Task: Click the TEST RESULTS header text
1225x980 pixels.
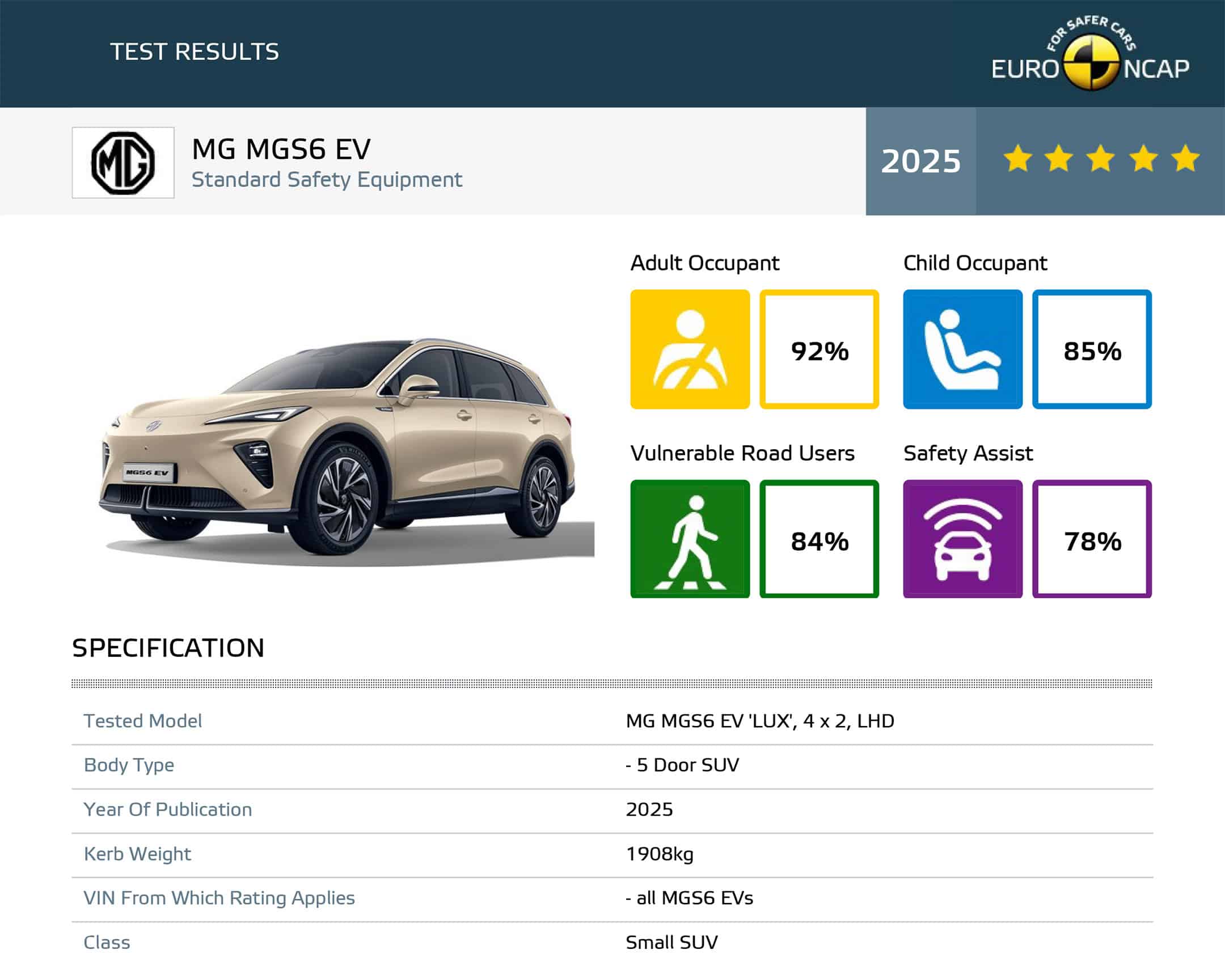Action: tap(195, 52)
